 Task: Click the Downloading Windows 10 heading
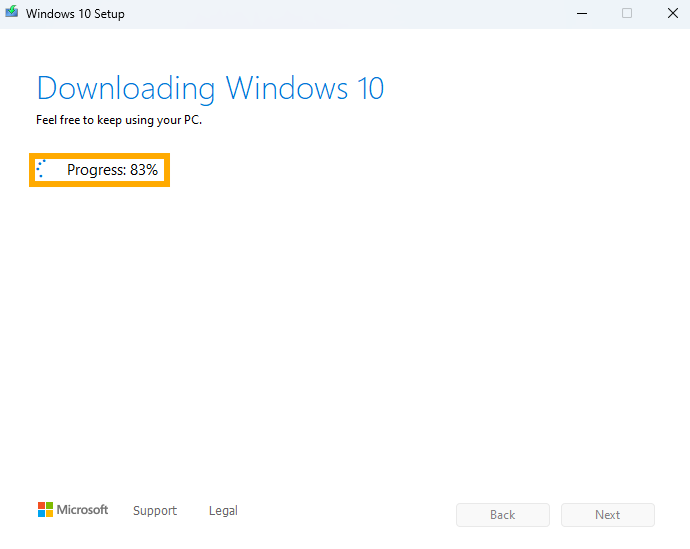click(210, 89)
